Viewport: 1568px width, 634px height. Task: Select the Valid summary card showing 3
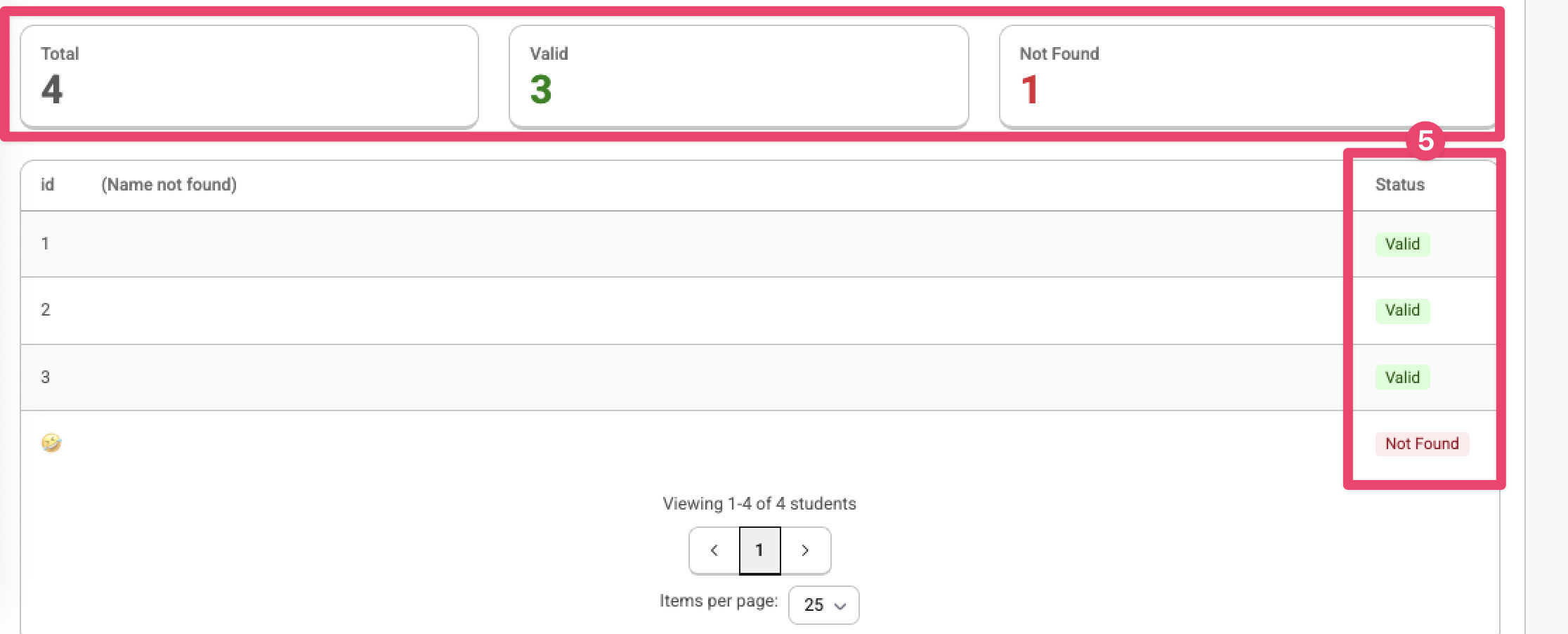pyautogui.click(x=738, y=75)
